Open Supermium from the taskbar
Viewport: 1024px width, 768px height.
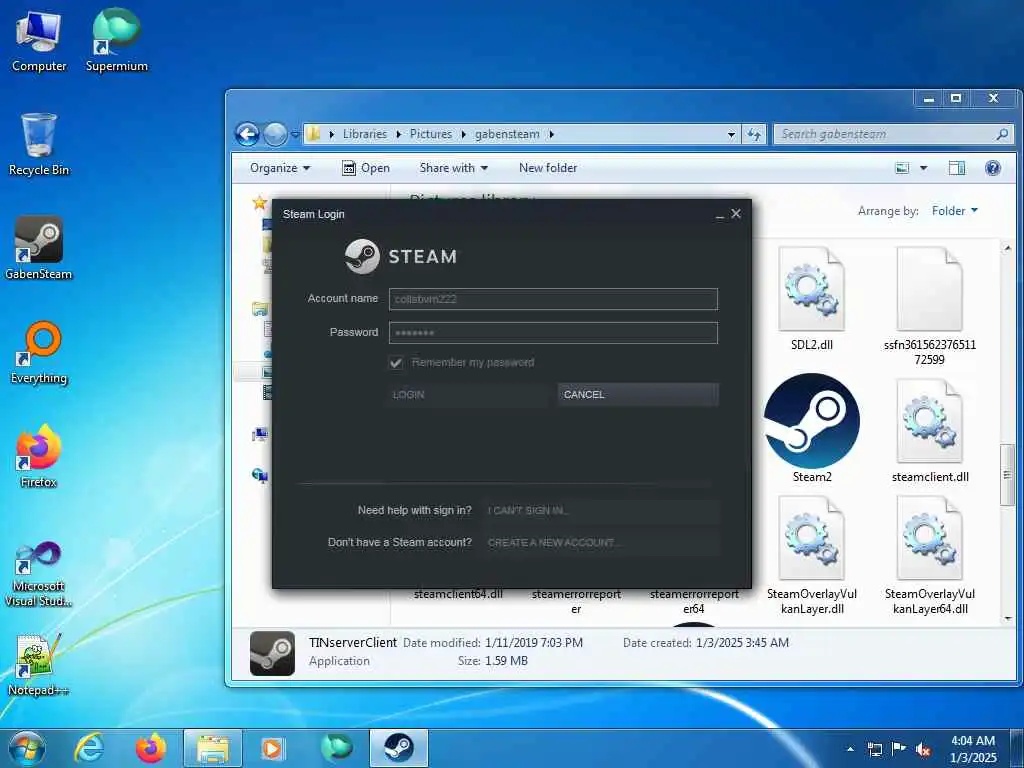(336, 748)
